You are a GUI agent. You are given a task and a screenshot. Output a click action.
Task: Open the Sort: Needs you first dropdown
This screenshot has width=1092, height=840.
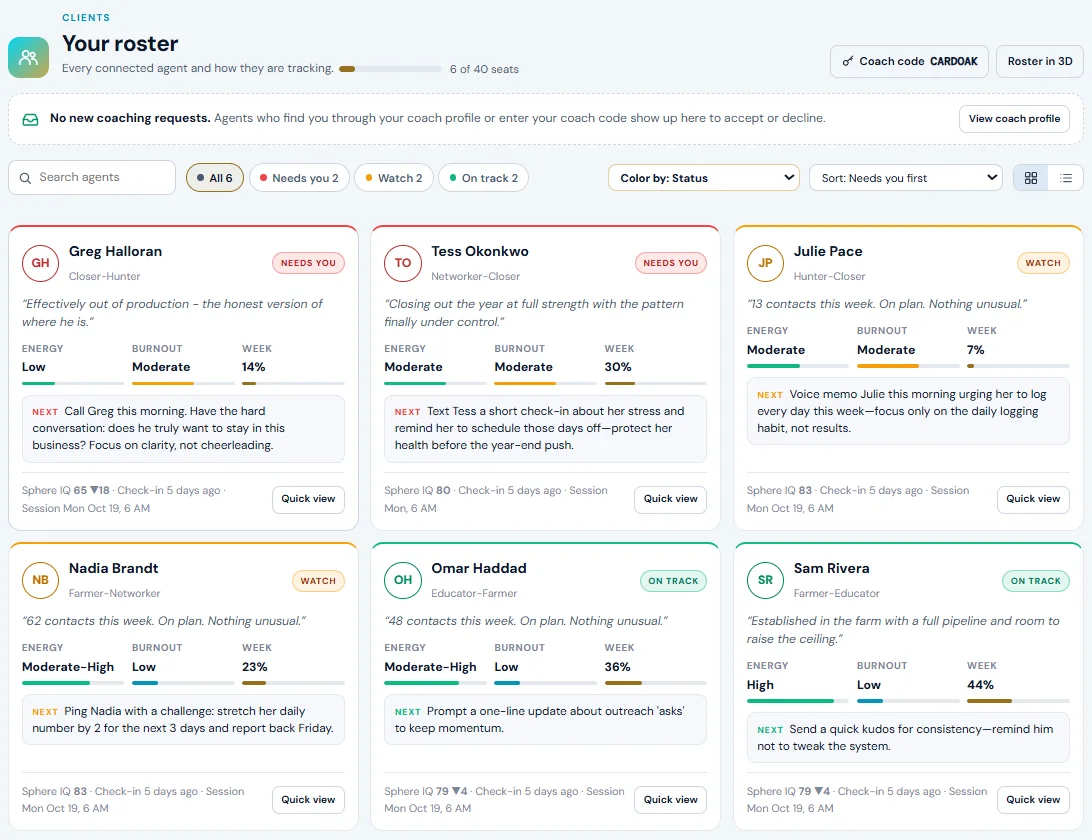(x=905, y=178)
